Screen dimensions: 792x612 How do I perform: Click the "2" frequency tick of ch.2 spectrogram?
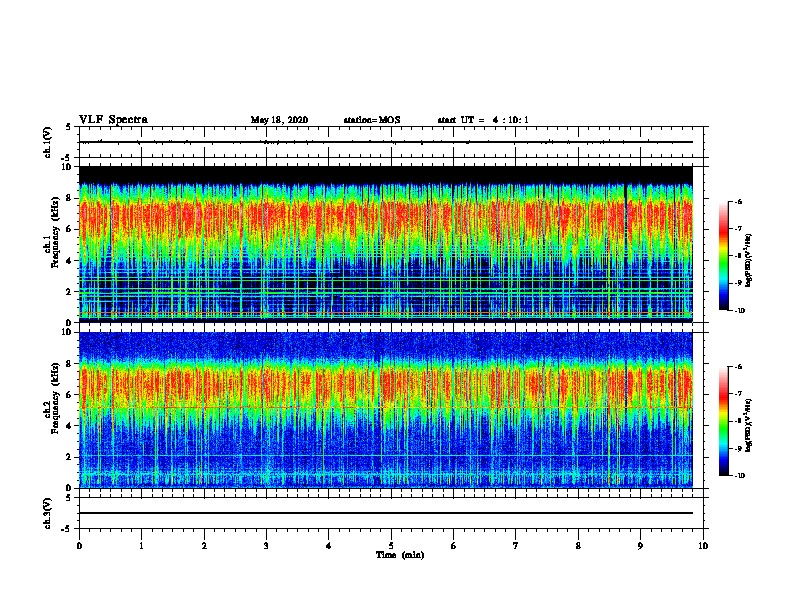point(69,457)
